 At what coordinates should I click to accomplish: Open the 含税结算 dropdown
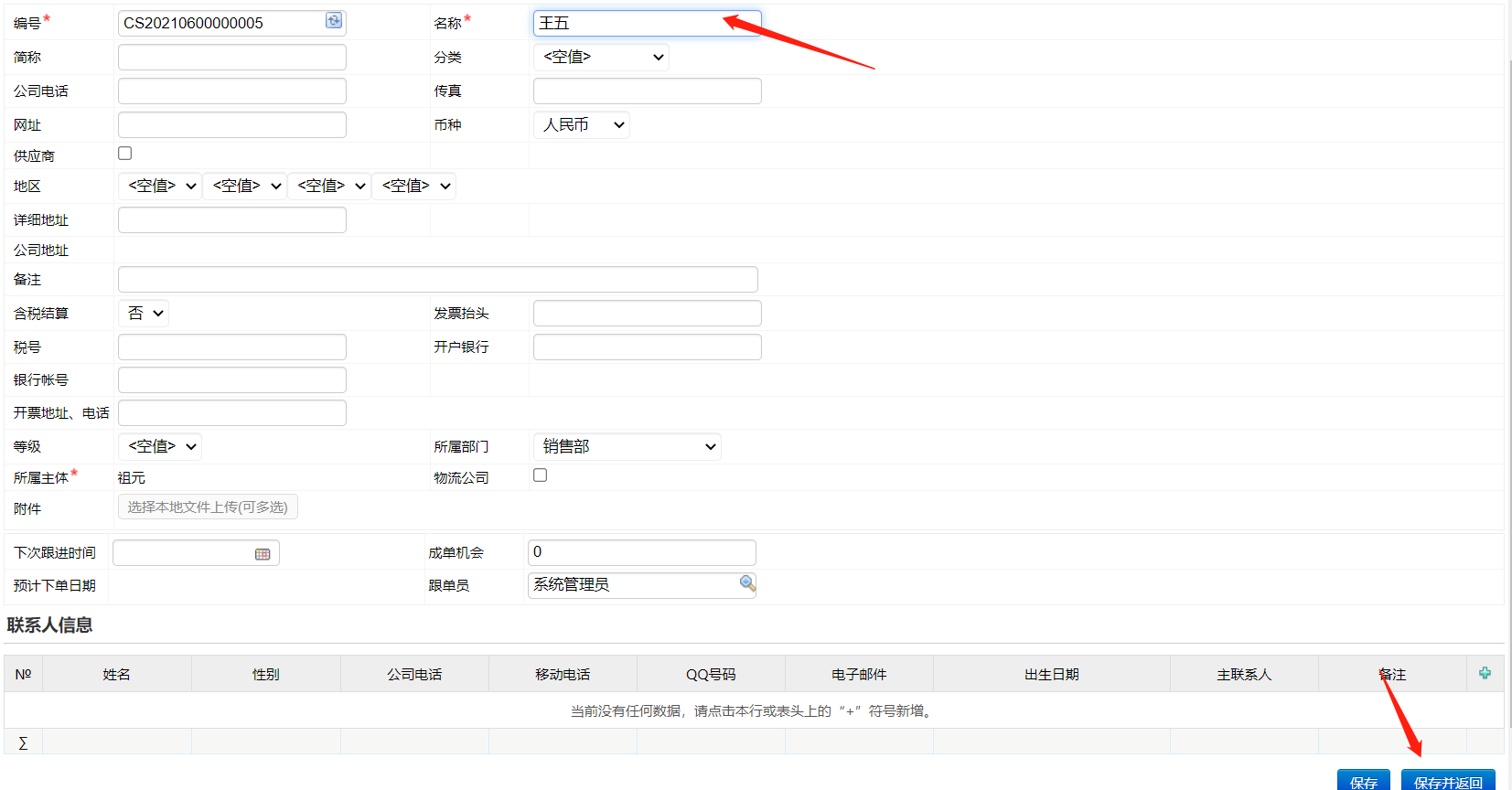coord(144,313)
